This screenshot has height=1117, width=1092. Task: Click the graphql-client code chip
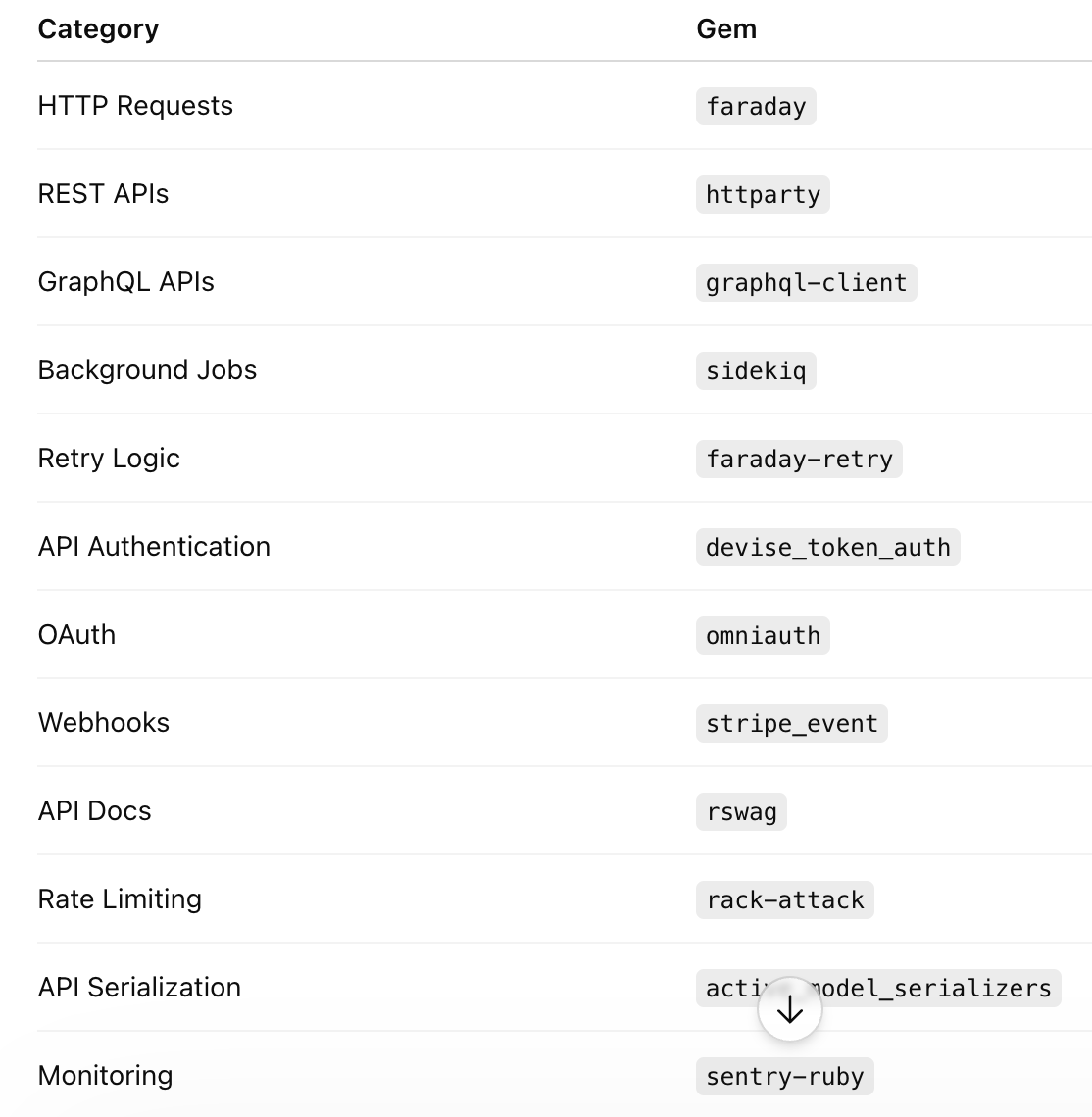coord(806,283)
